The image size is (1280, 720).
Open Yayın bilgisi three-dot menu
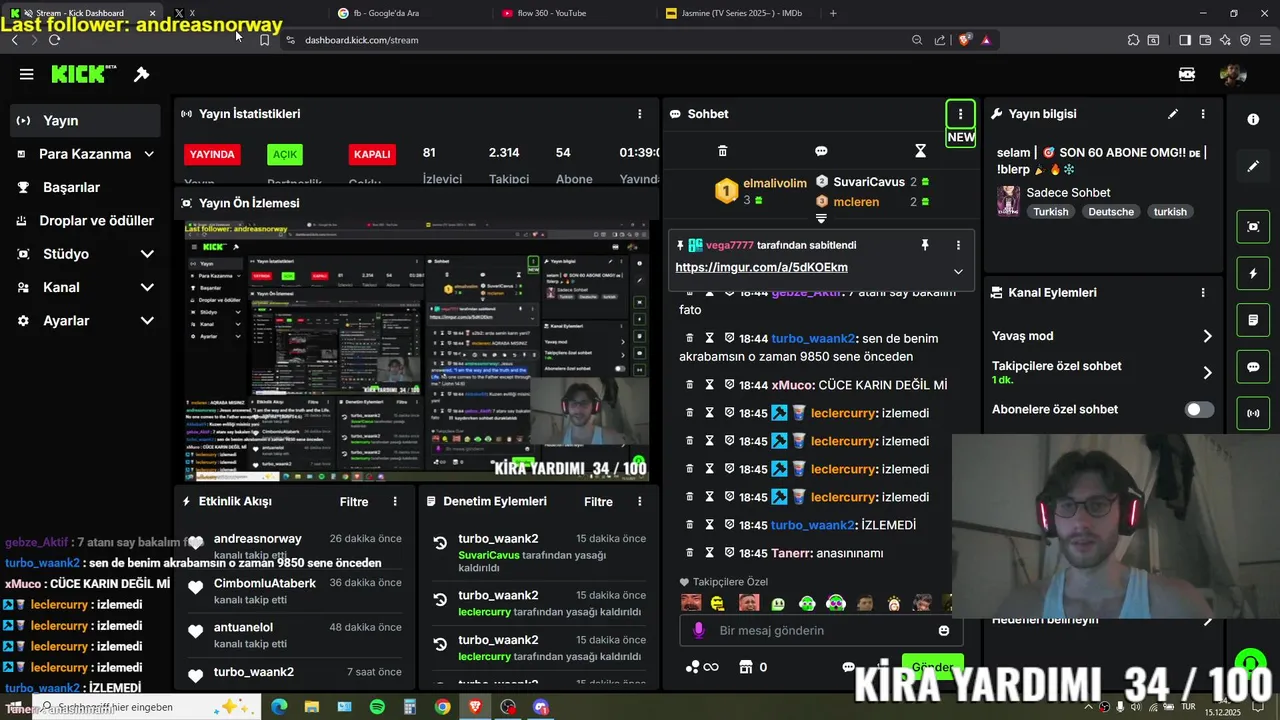pos(1203,114)
